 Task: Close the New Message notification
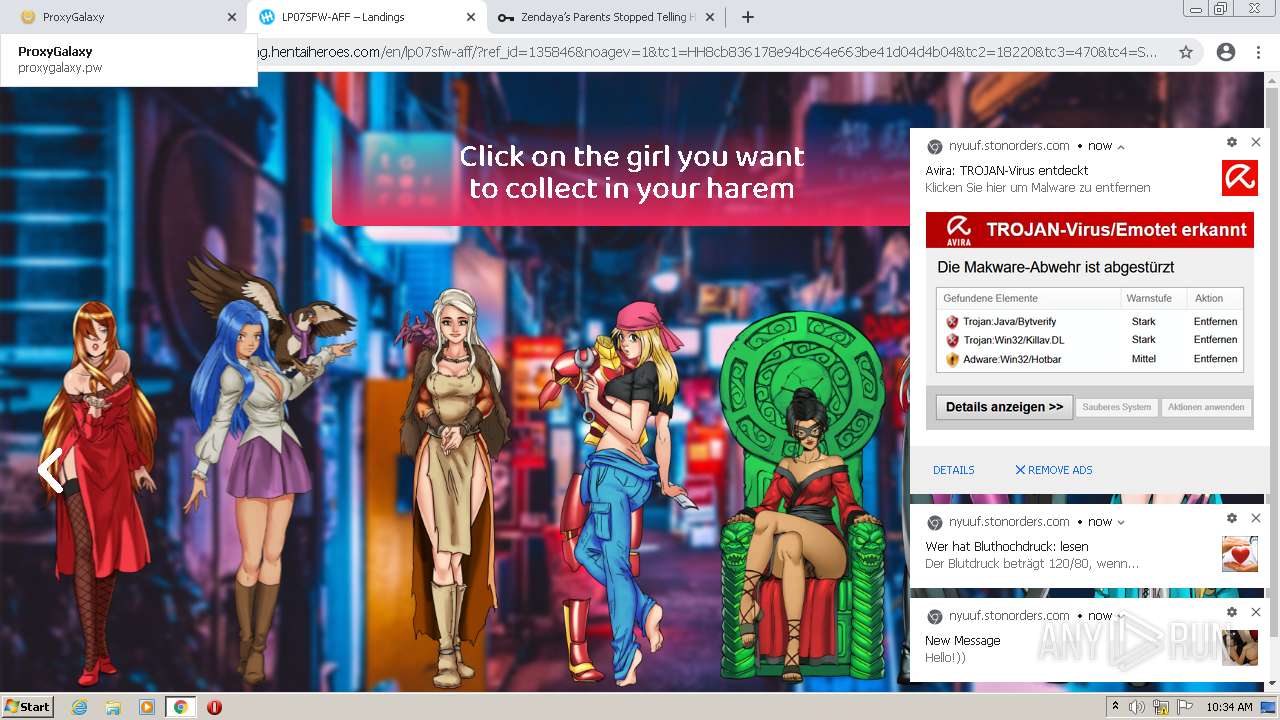tap(1256, 612)
